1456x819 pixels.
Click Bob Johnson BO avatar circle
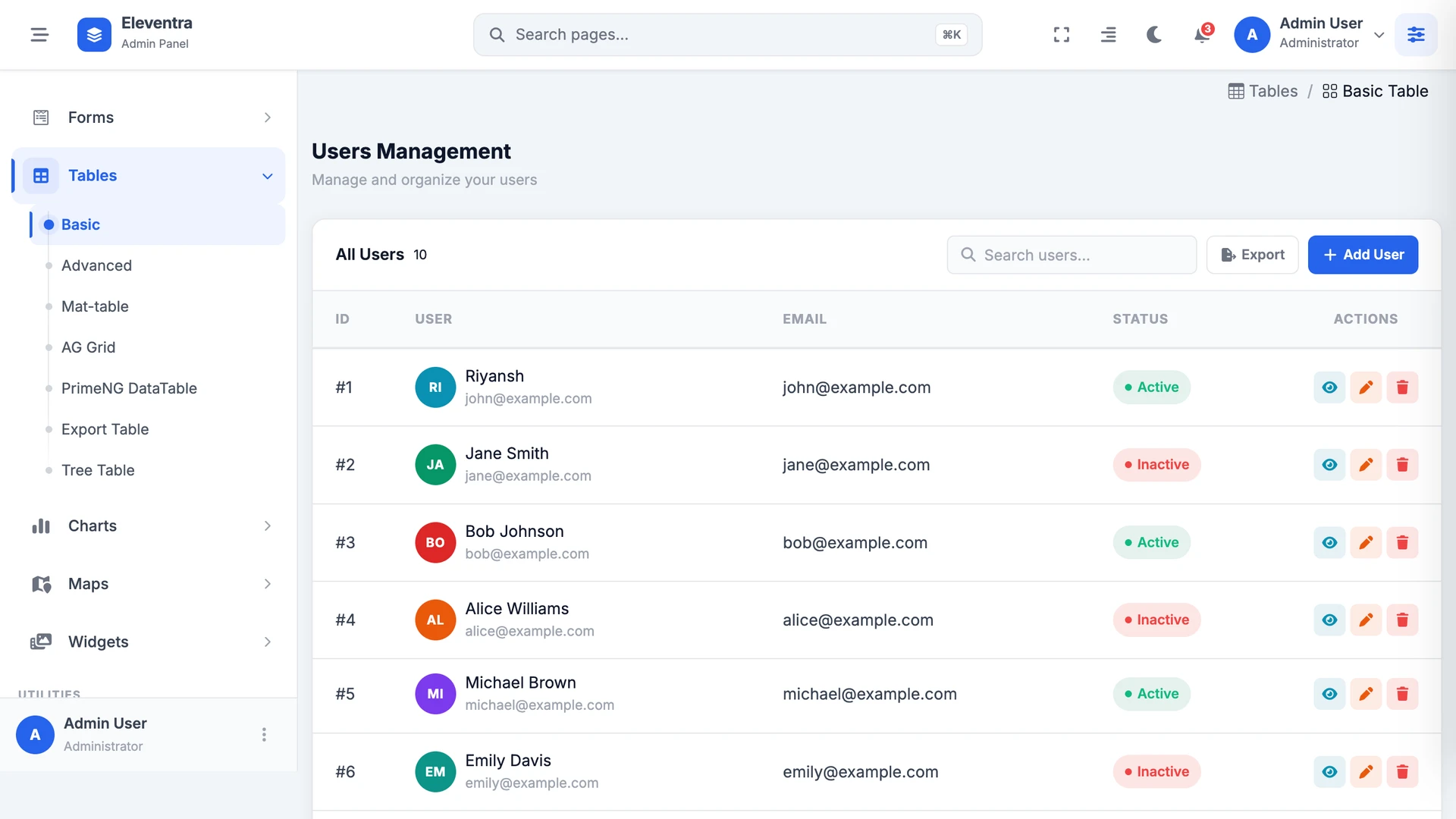click(x=435, y=543)
